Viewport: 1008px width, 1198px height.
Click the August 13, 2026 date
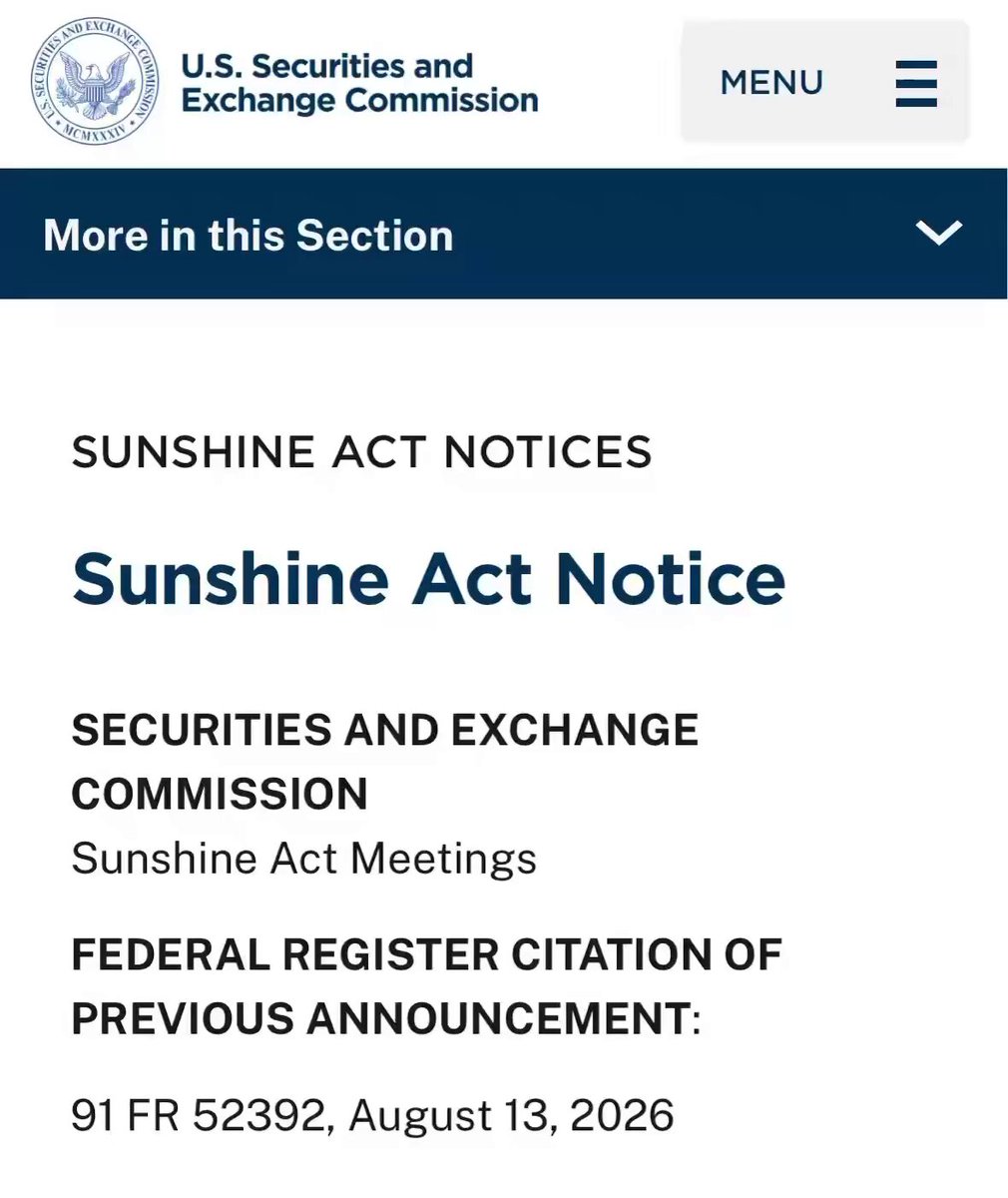point(511,1115)
